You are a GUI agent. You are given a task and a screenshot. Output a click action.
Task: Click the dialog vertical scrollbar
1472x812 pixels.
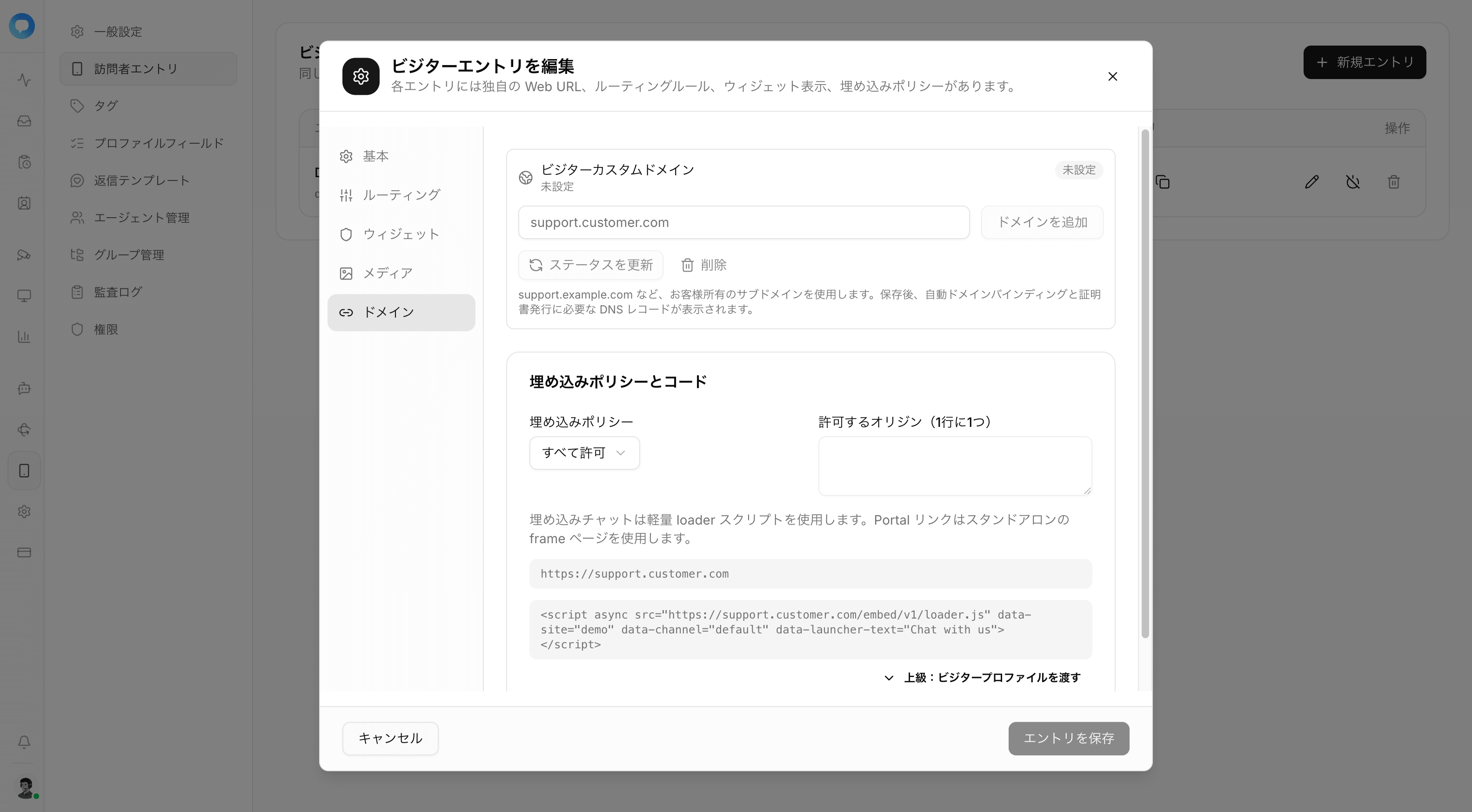pyautogui.click(x=1144, y=384)
